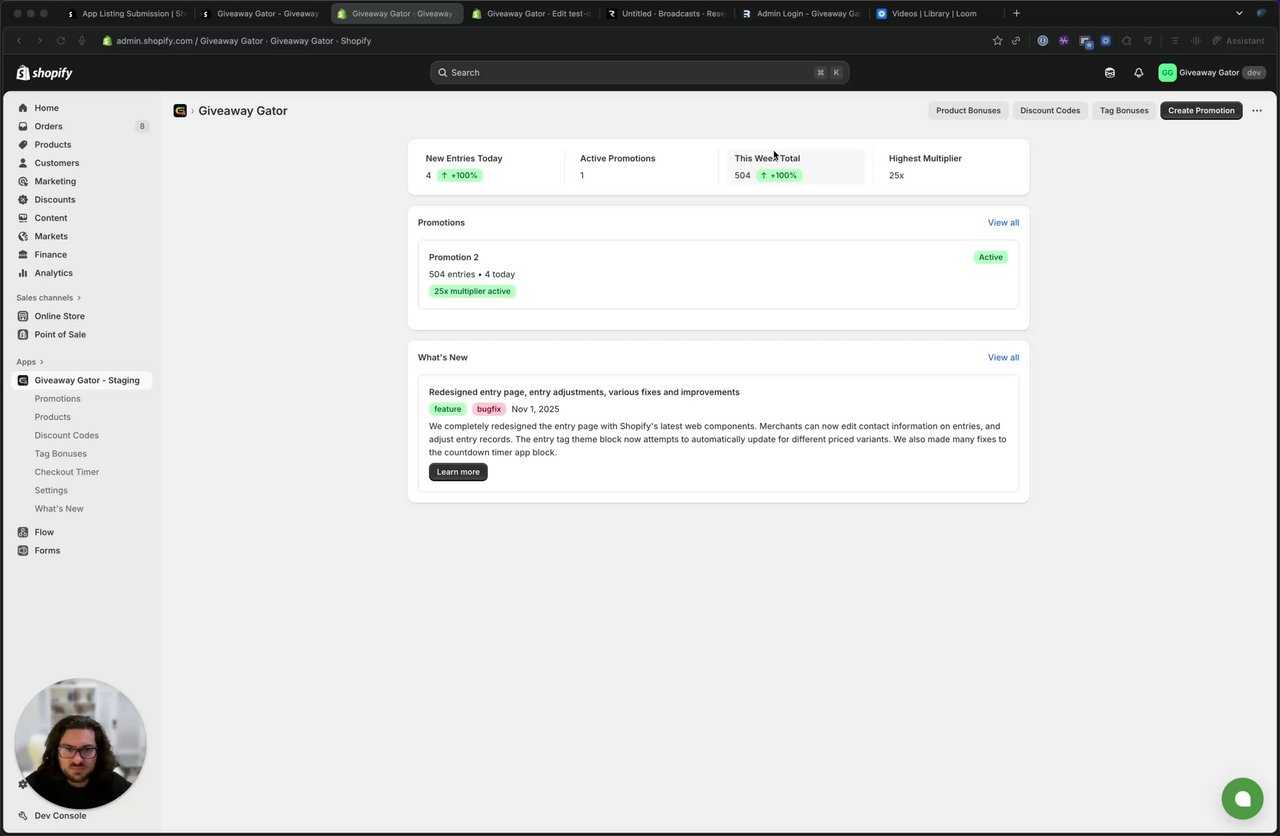1280x836 pixels.
Task: Click the browser reload button
Action: [61, 41]
